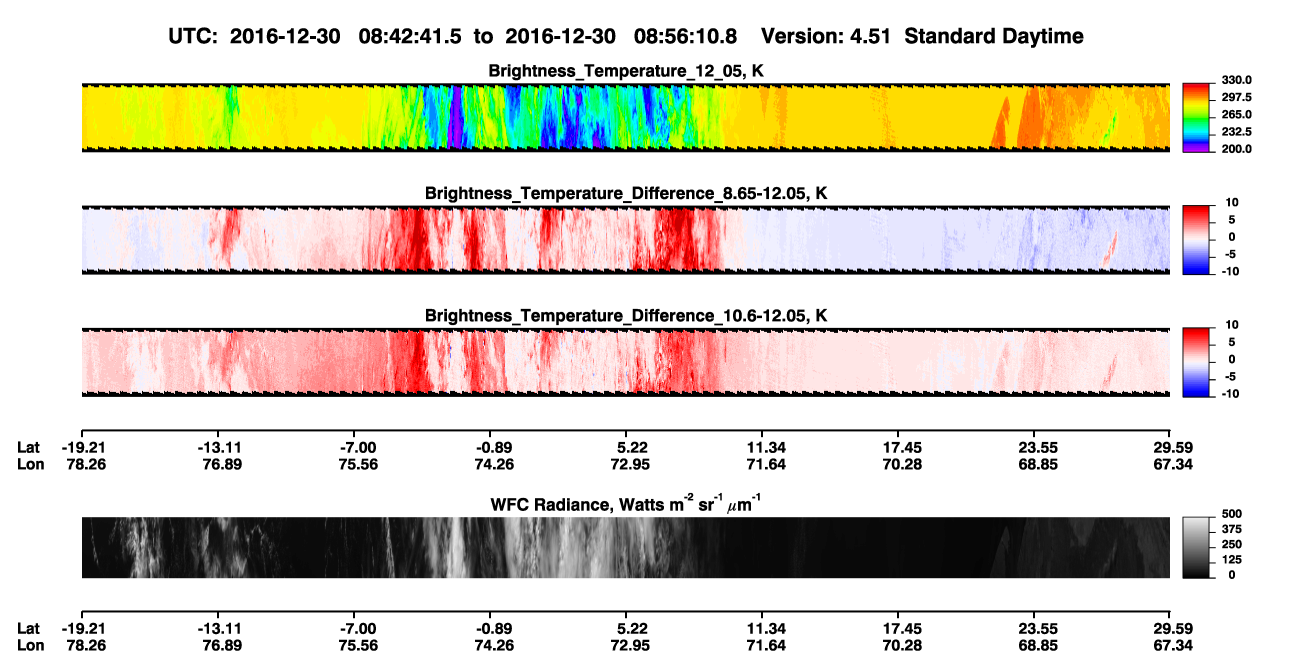Click longitude 67.34 on the bottom axis
Screen dimensions: 1300x667
(x=1171, y=645)
